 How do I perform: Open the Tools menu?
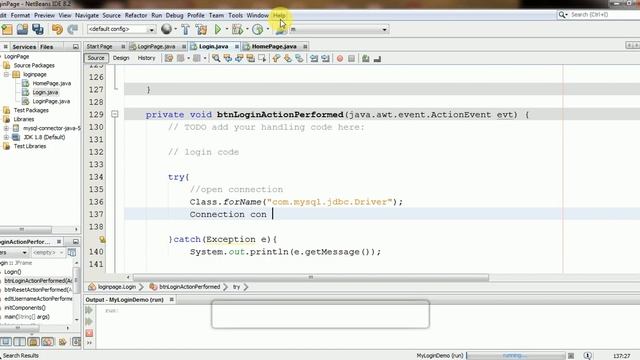pyautogui.click(x=235, y=15)
